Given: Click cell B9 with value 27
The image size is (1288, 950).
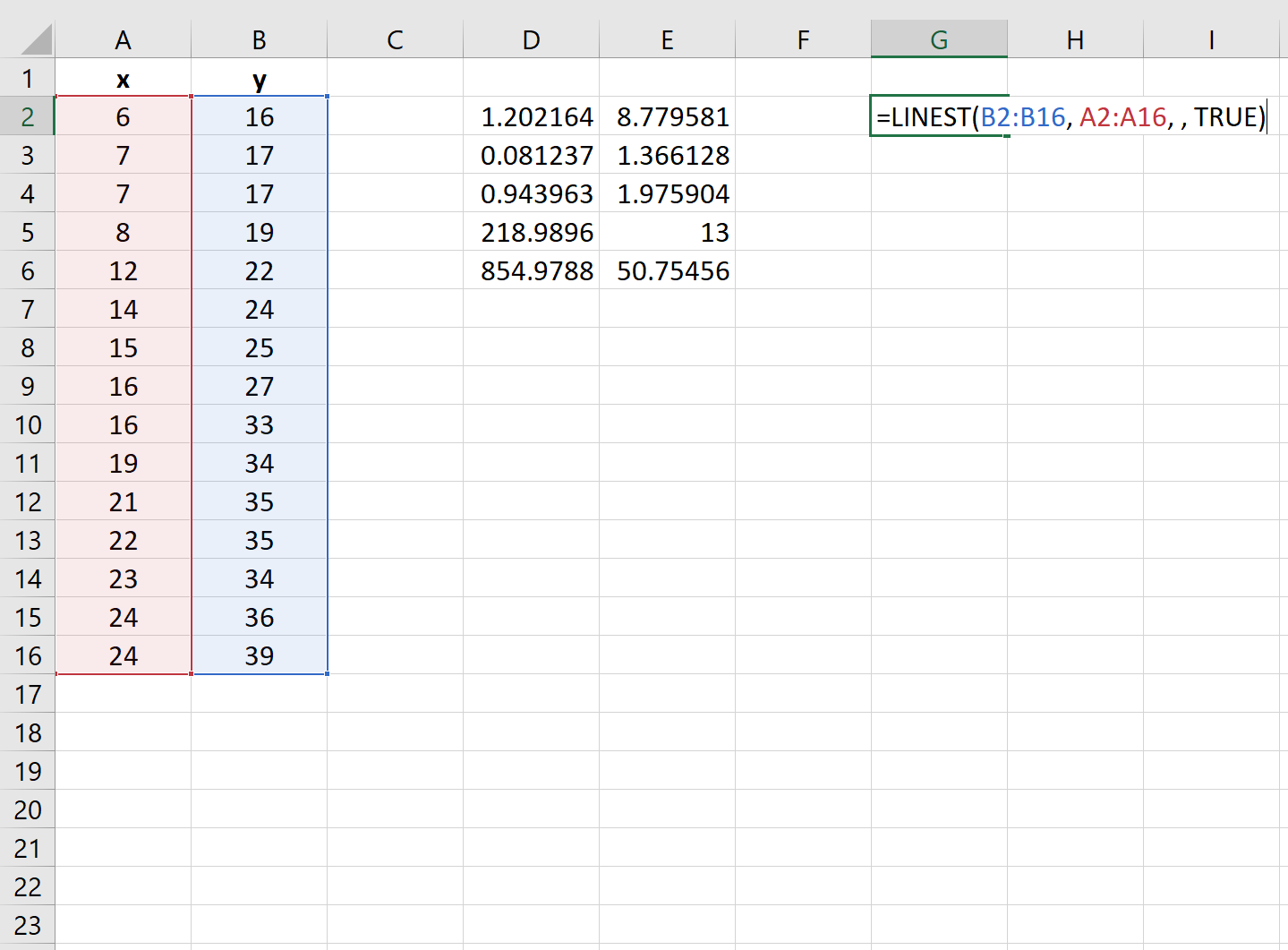Looking at the screenshot, I should (260, 386).
